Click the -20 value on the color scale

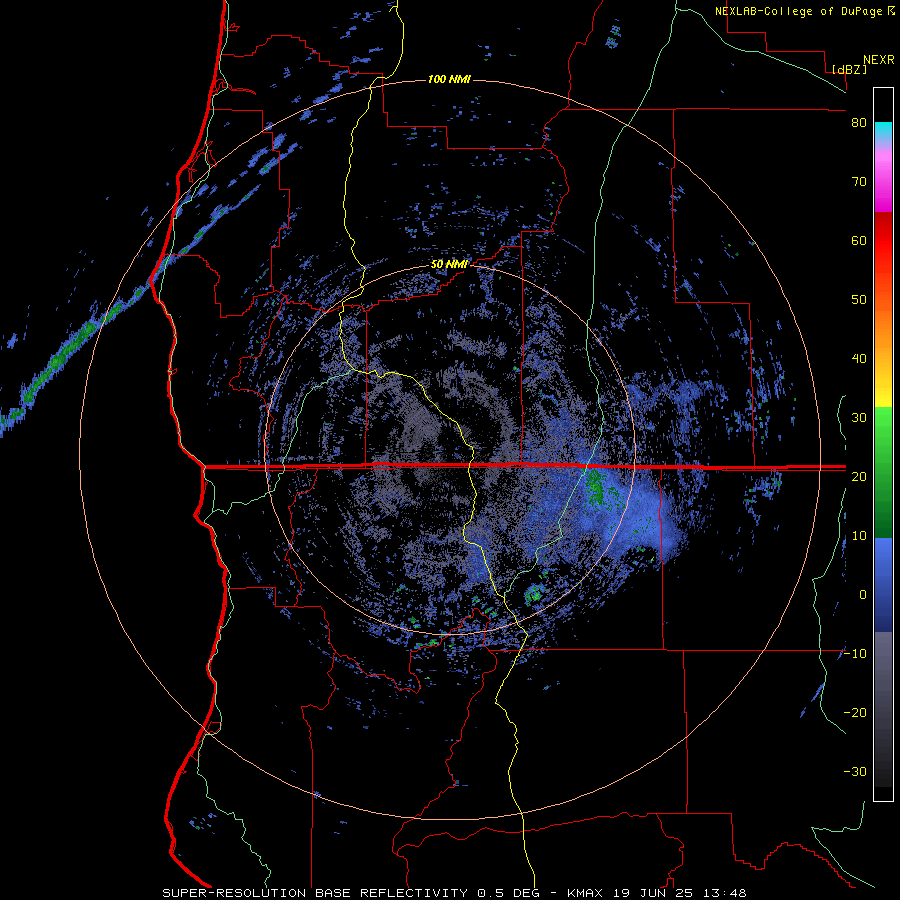click(x=855, y=712)
